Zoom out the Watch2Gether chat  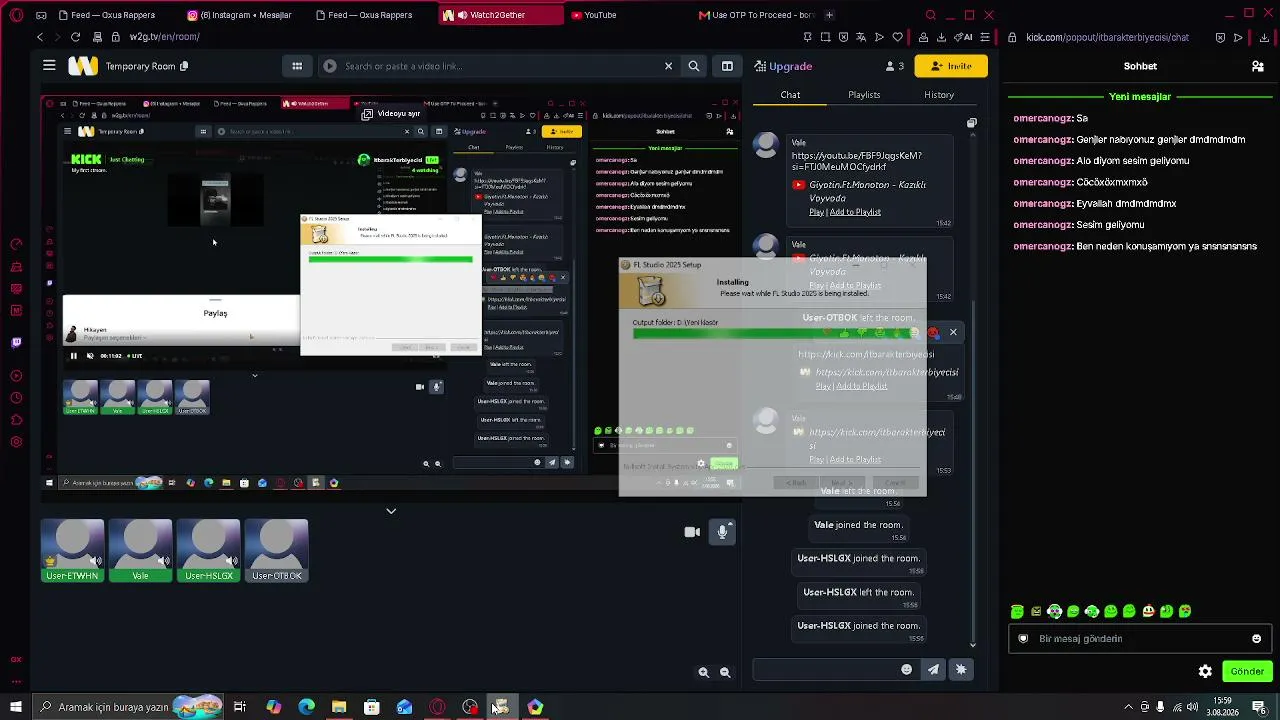coord(725,673)
